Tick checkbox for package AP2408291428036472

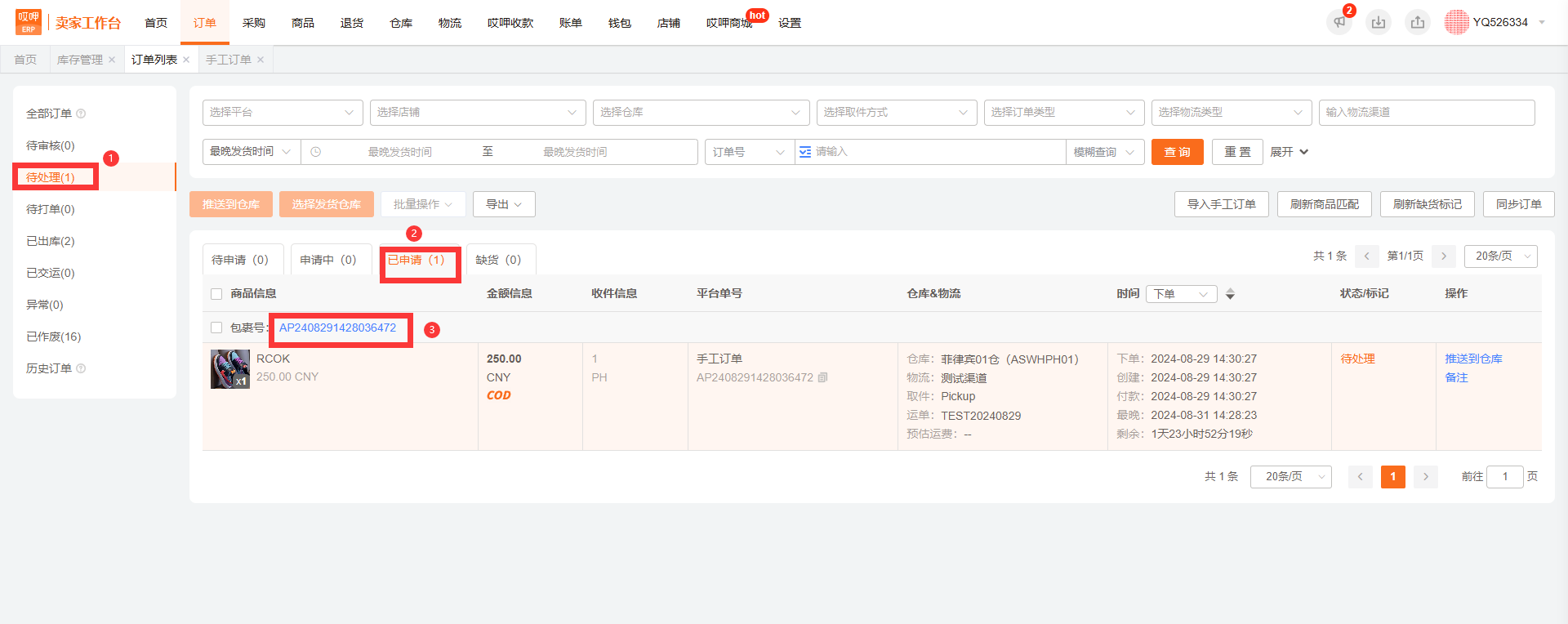(216, 328)
